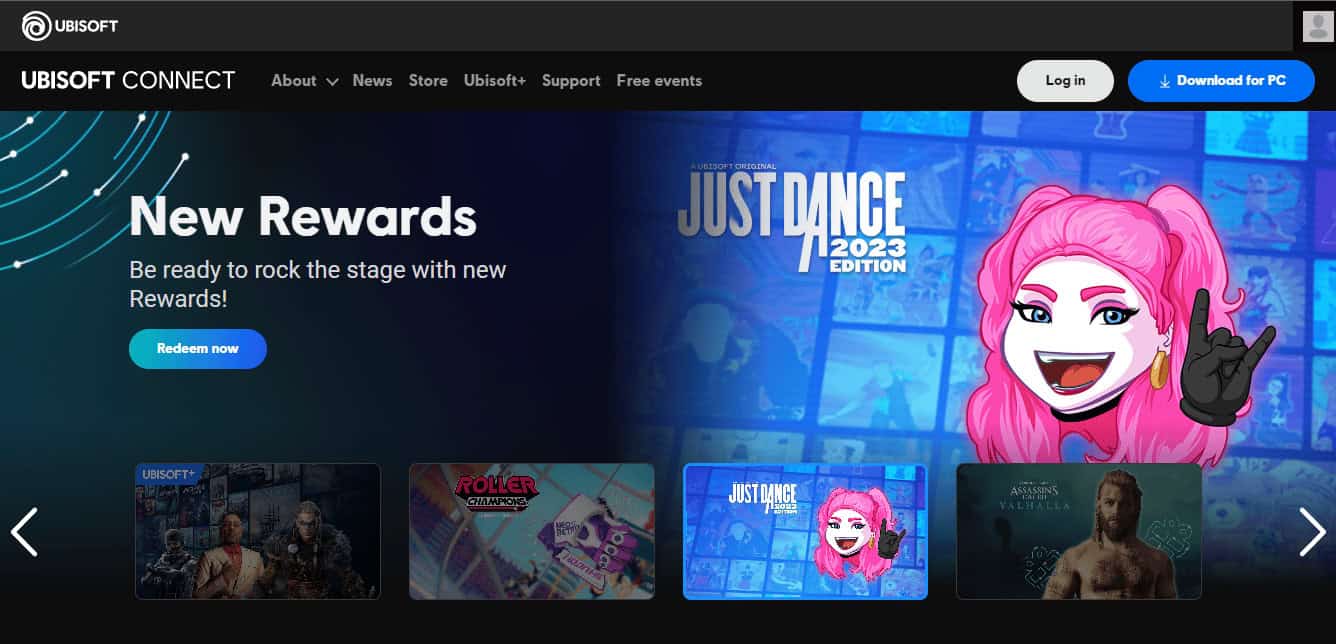
Task: Select the Roller Champions carousel thumbnail
Action: (x=532, y=531)
